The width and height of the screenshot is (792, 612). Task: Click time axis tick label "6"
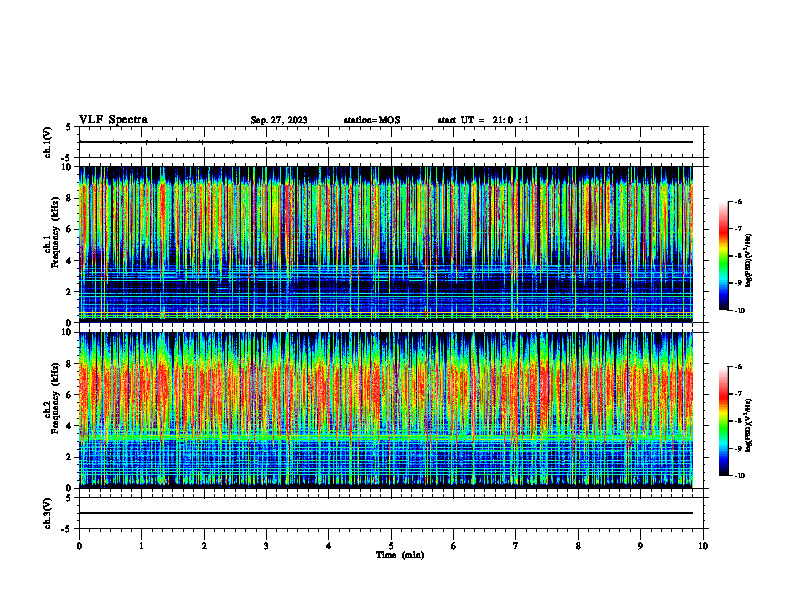[453, 546]
